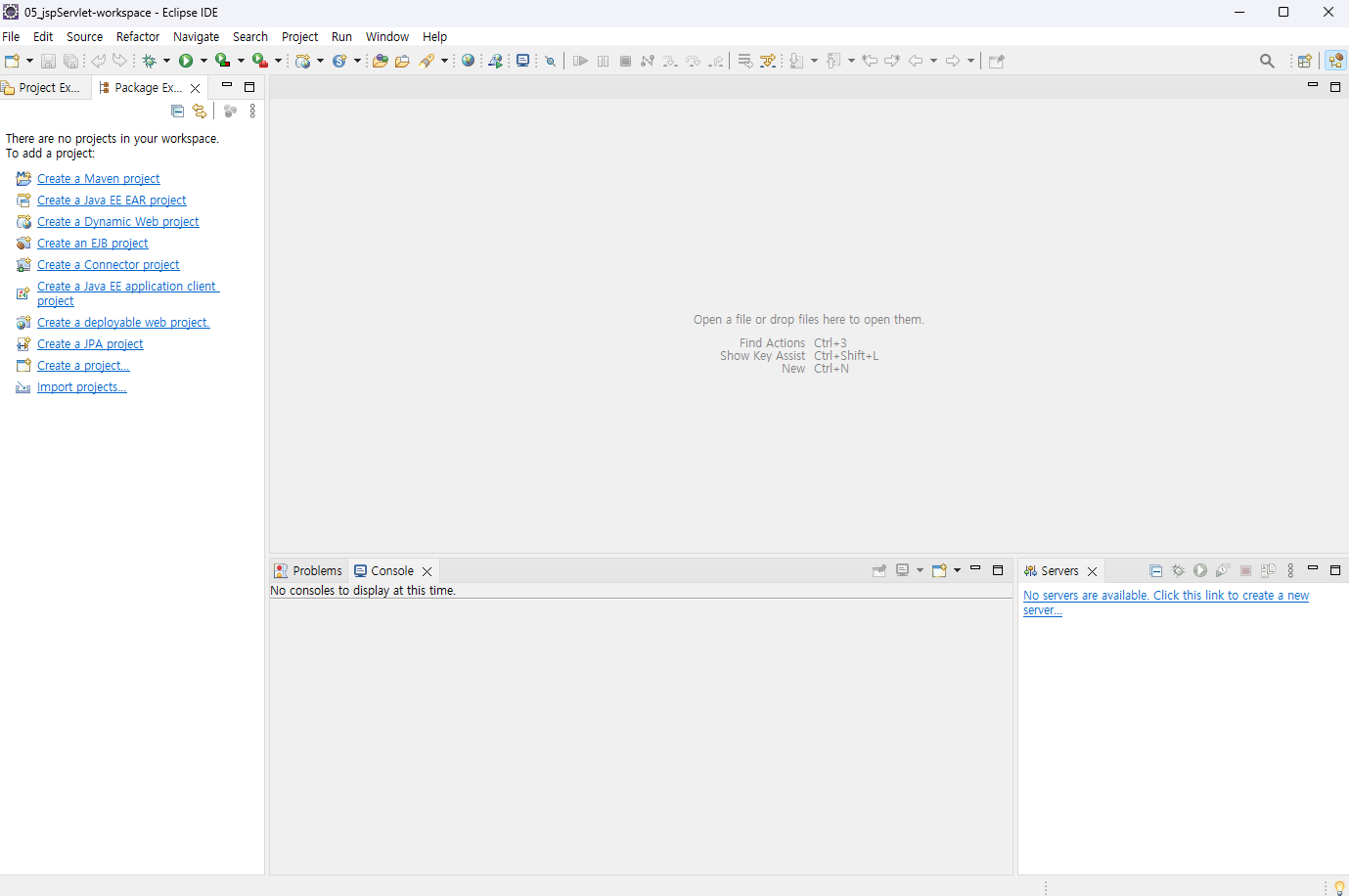Click the green bug Debug icon
The width and height of the screenshot is (1349, 896).
150,61
